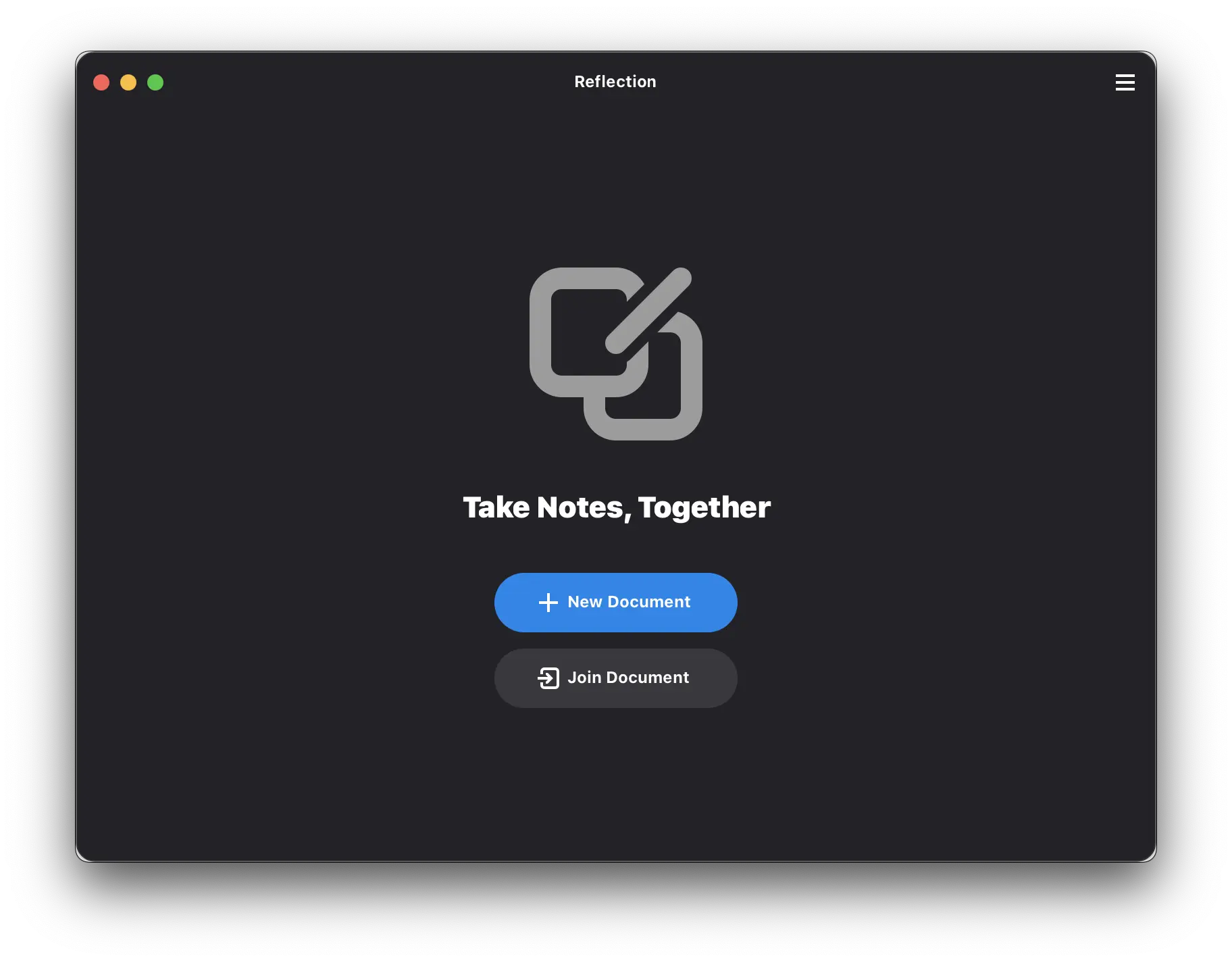Image resolution: width=1232 pixels, height=962 pixels.
Task: Click the plus icon on New Document
Action: point(548,603)
